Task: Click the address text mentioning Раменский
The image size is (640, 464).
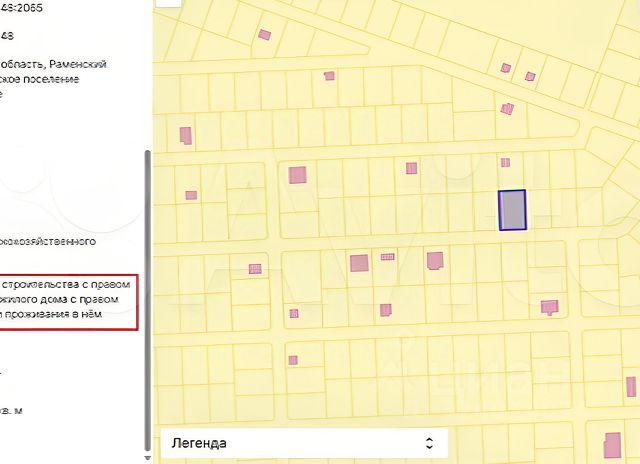Action: [53, 64]
